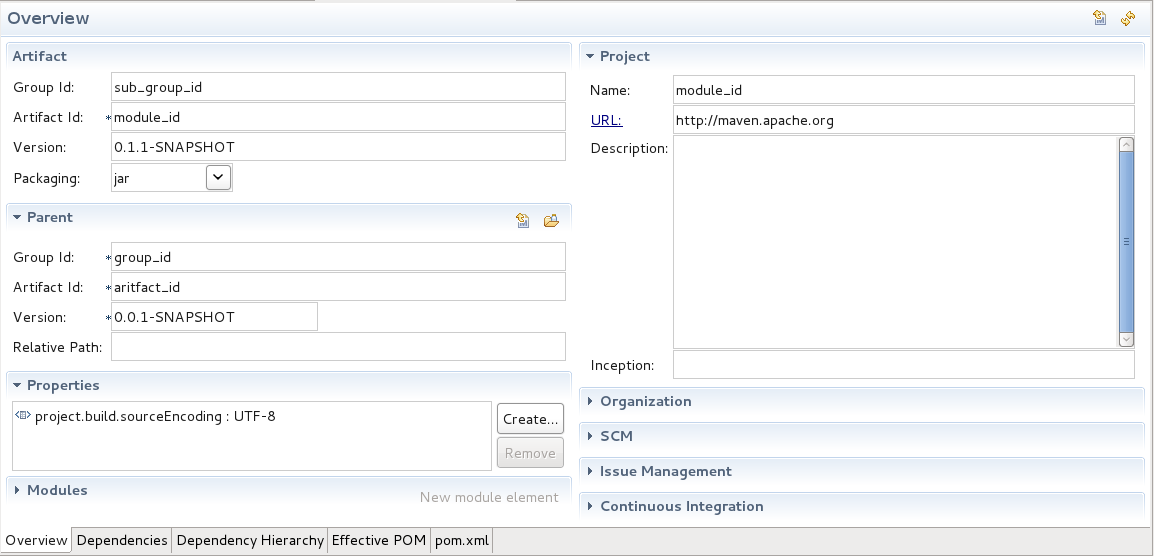
Task: Click the Description scrollbar thumb
Action: [x=1126, y=240]
